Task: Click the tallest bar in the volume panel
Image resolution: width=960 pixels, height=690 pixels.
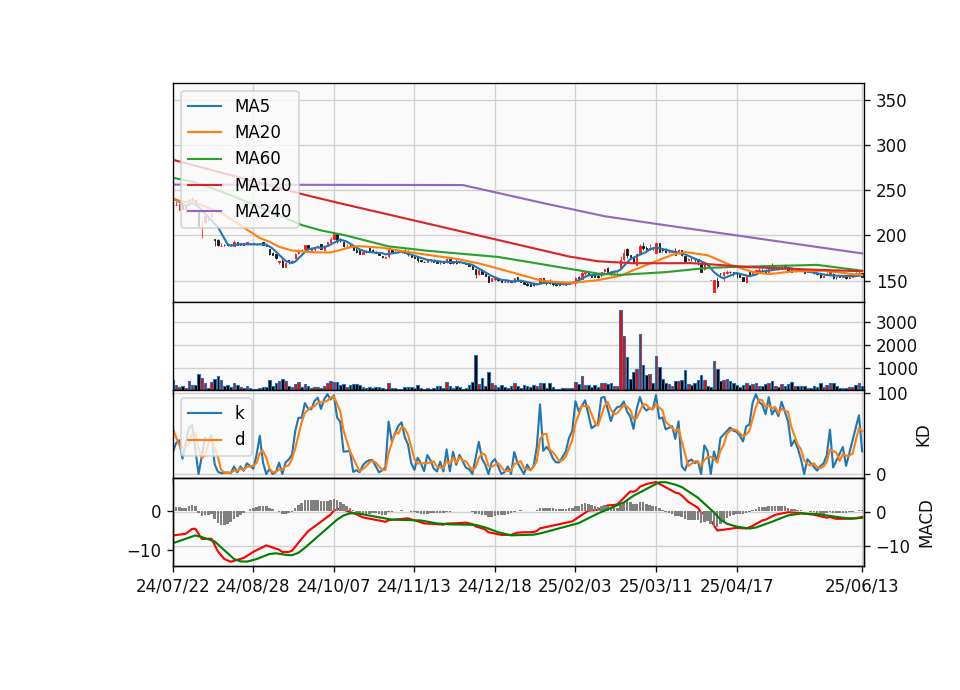Action: 621,350
